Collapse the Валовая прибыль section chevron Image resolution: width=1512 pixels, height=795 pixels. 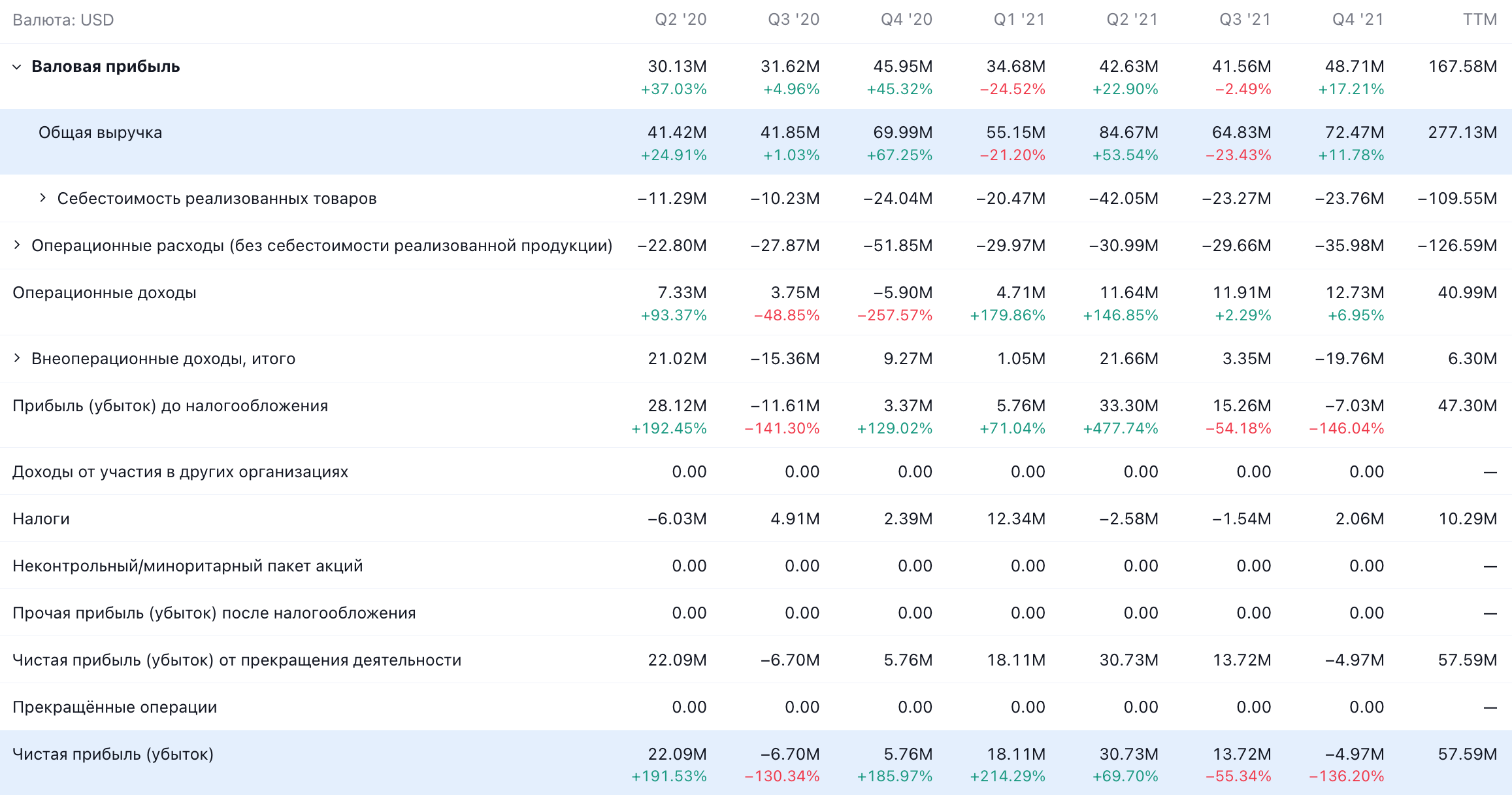[17, 67]
